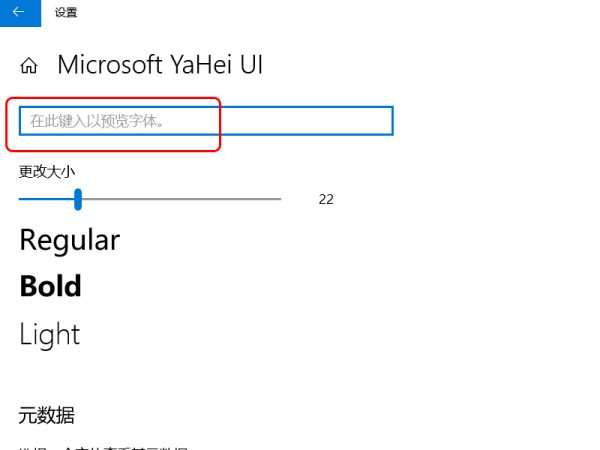600x450 pixels.
Task: Click the blue filled slider track
Action: 45,199
